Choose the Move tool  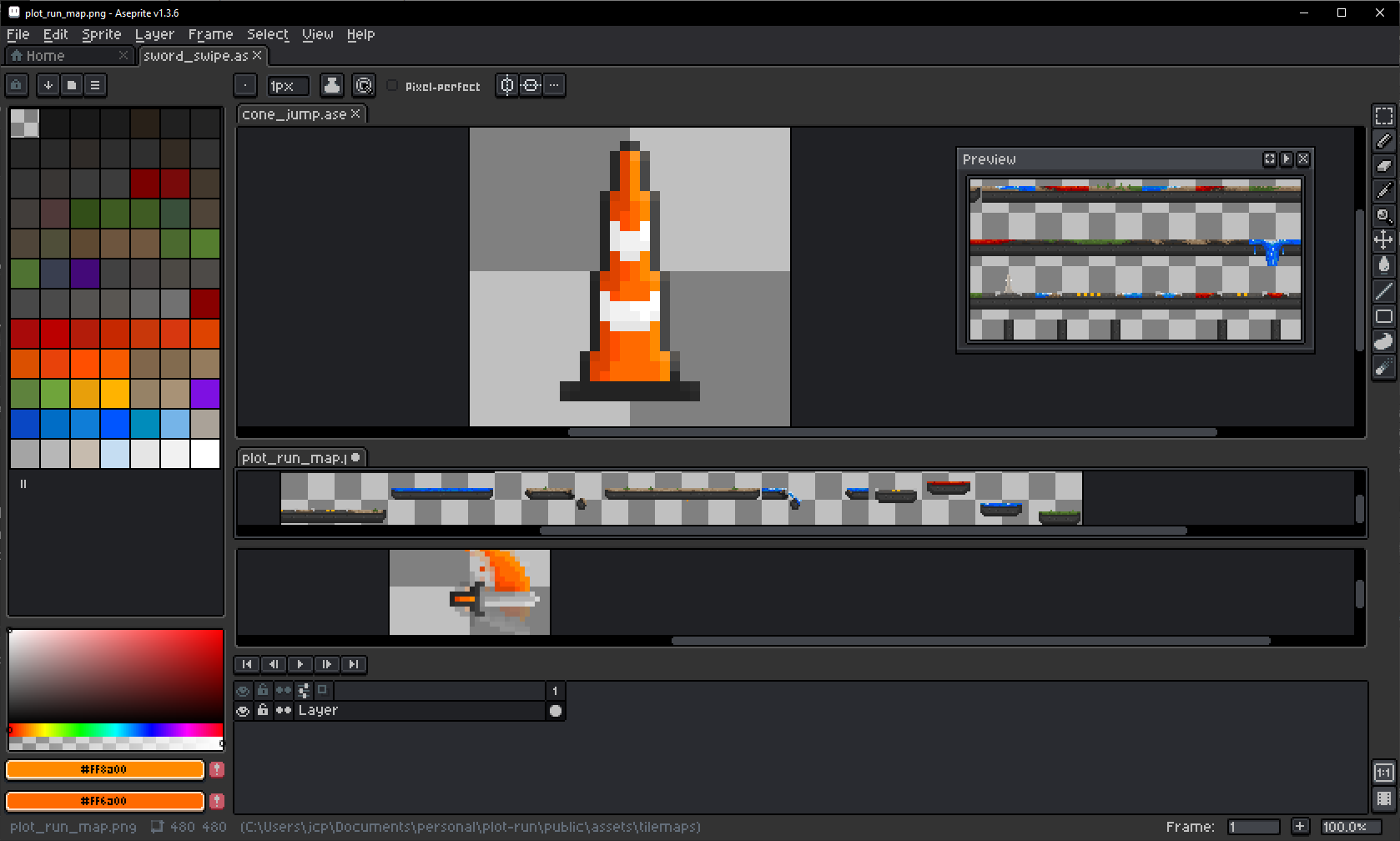coord(1383,241)
